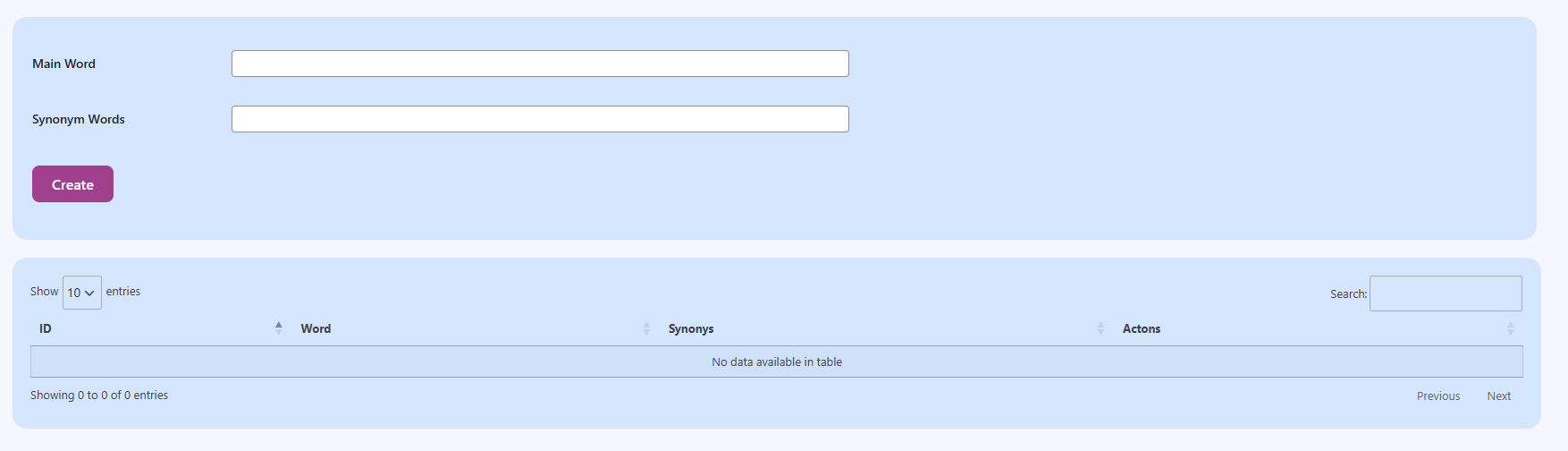
Task: Sort table by the ID header text
Action: coord(46,328)
